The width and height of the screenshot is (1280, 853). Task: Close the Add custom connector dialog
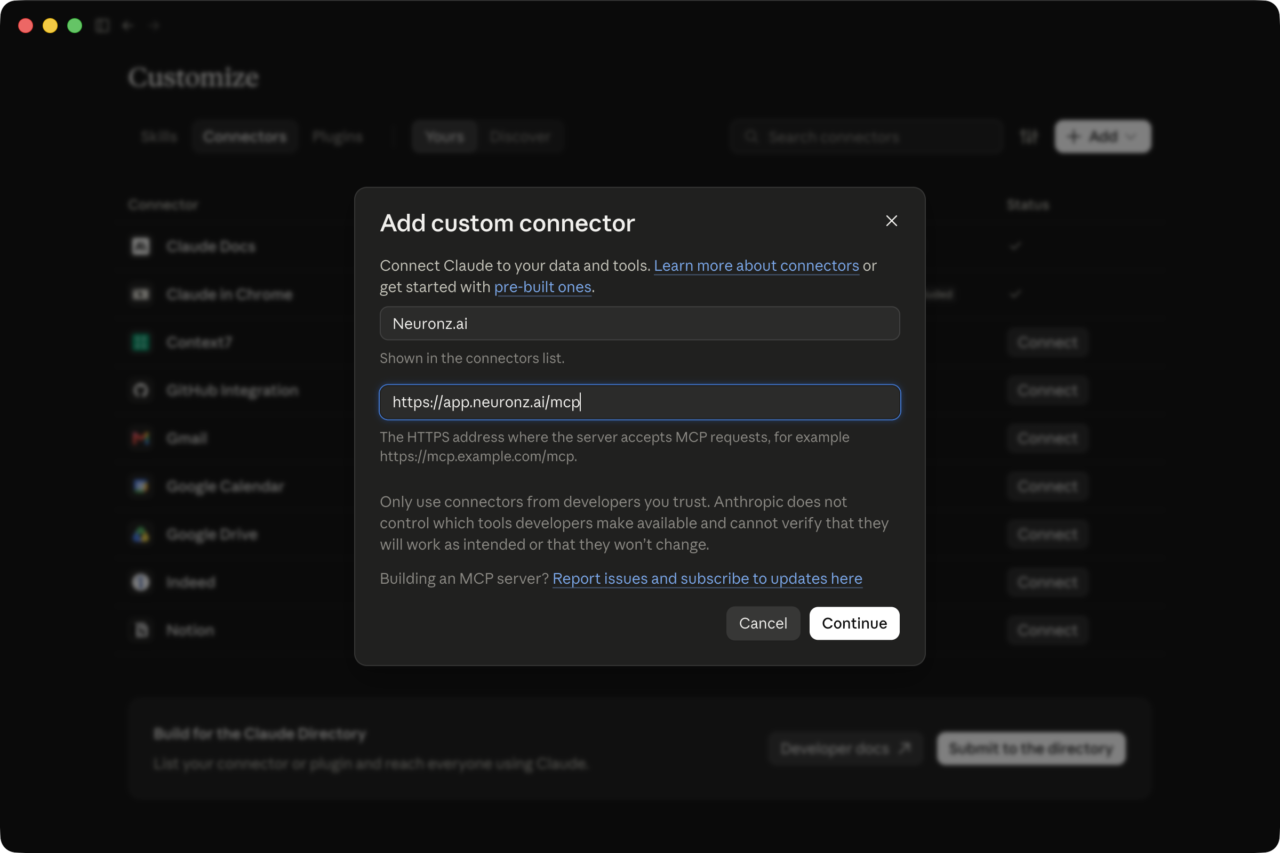892,221
